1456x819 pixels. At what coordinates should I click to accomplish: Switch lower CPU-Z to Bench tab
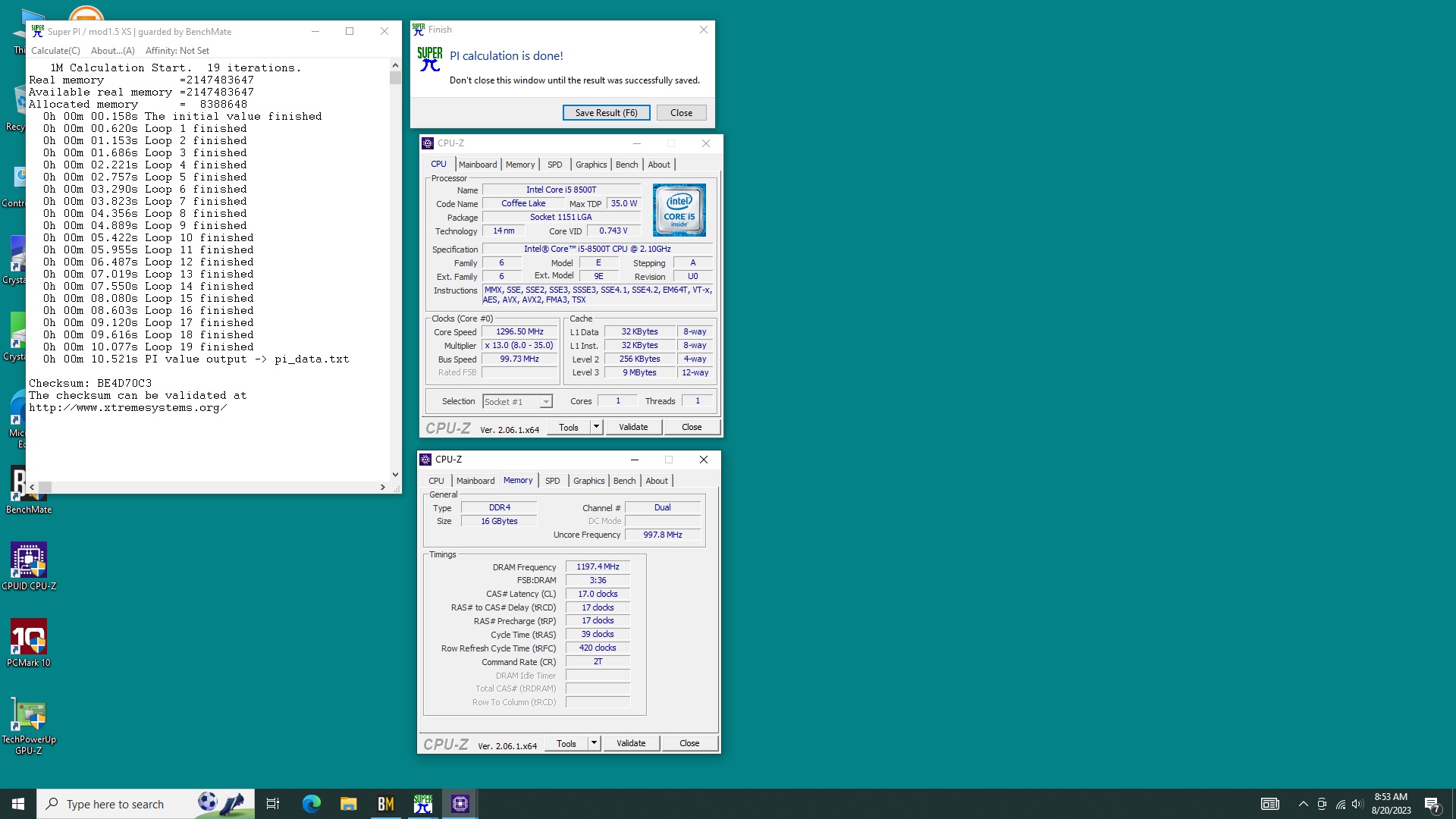(624, 481)
